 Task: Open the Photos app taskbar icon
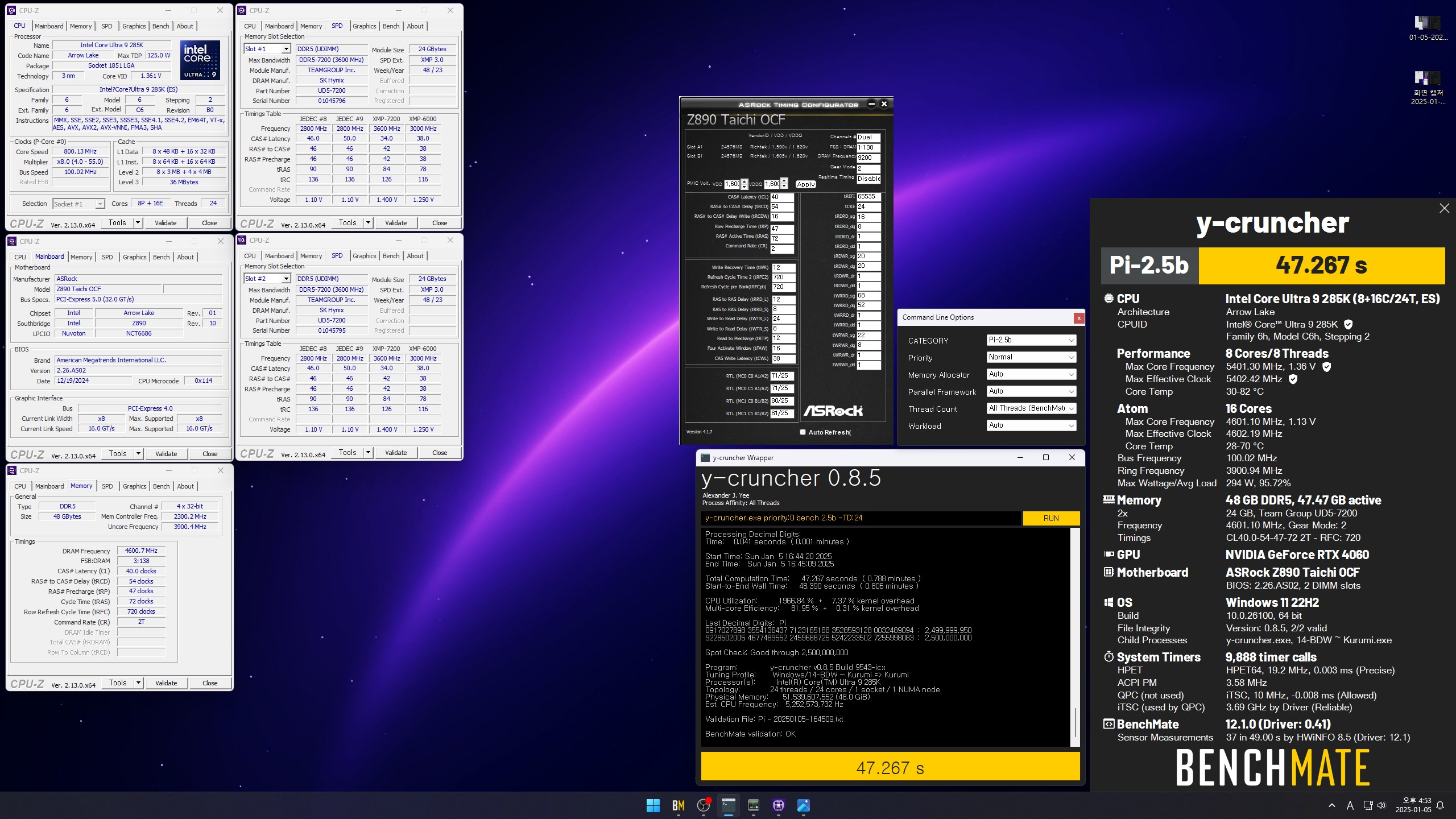click(804, 805)
